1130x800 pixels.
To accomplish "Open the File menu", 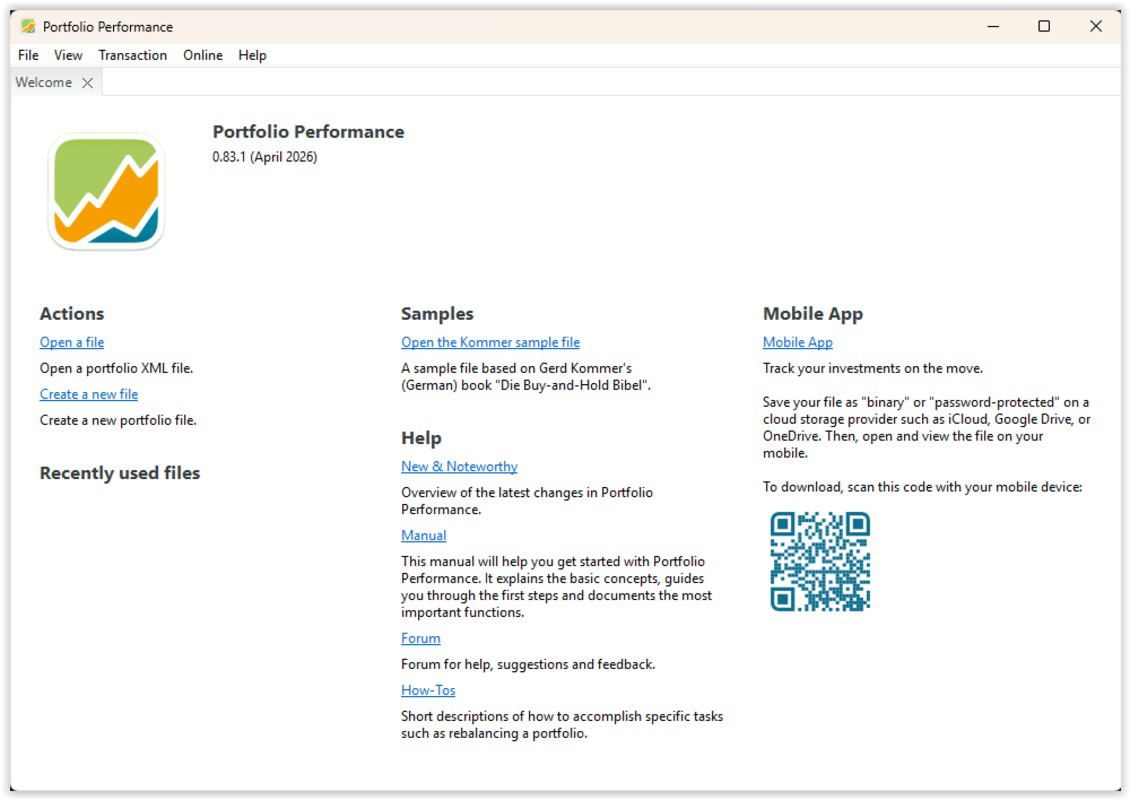I will (x=28, y=55).
